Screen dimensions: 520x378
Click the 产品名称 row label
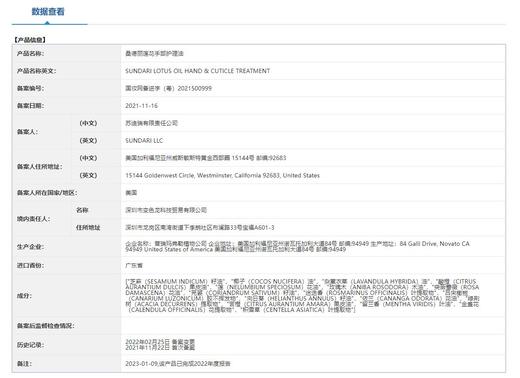click(30, 53)
